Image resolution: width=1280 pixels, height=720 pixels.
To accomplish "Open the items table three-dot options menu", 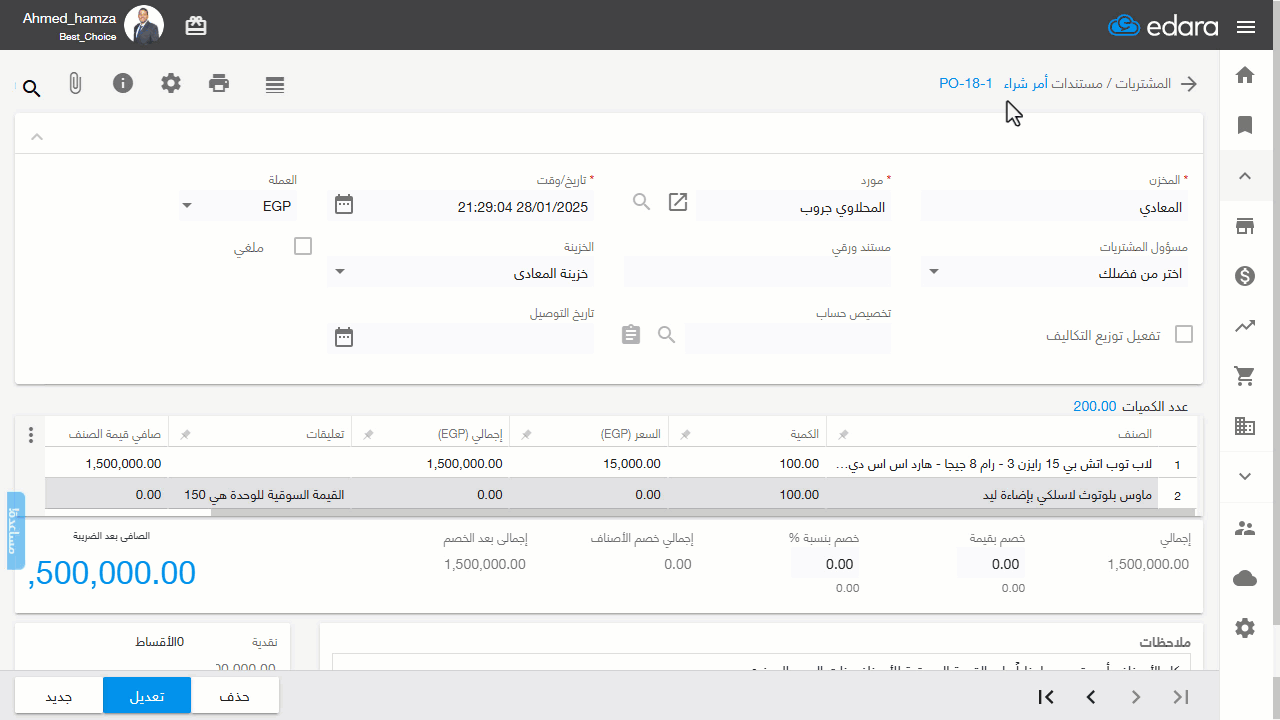I will pos(30,435).
